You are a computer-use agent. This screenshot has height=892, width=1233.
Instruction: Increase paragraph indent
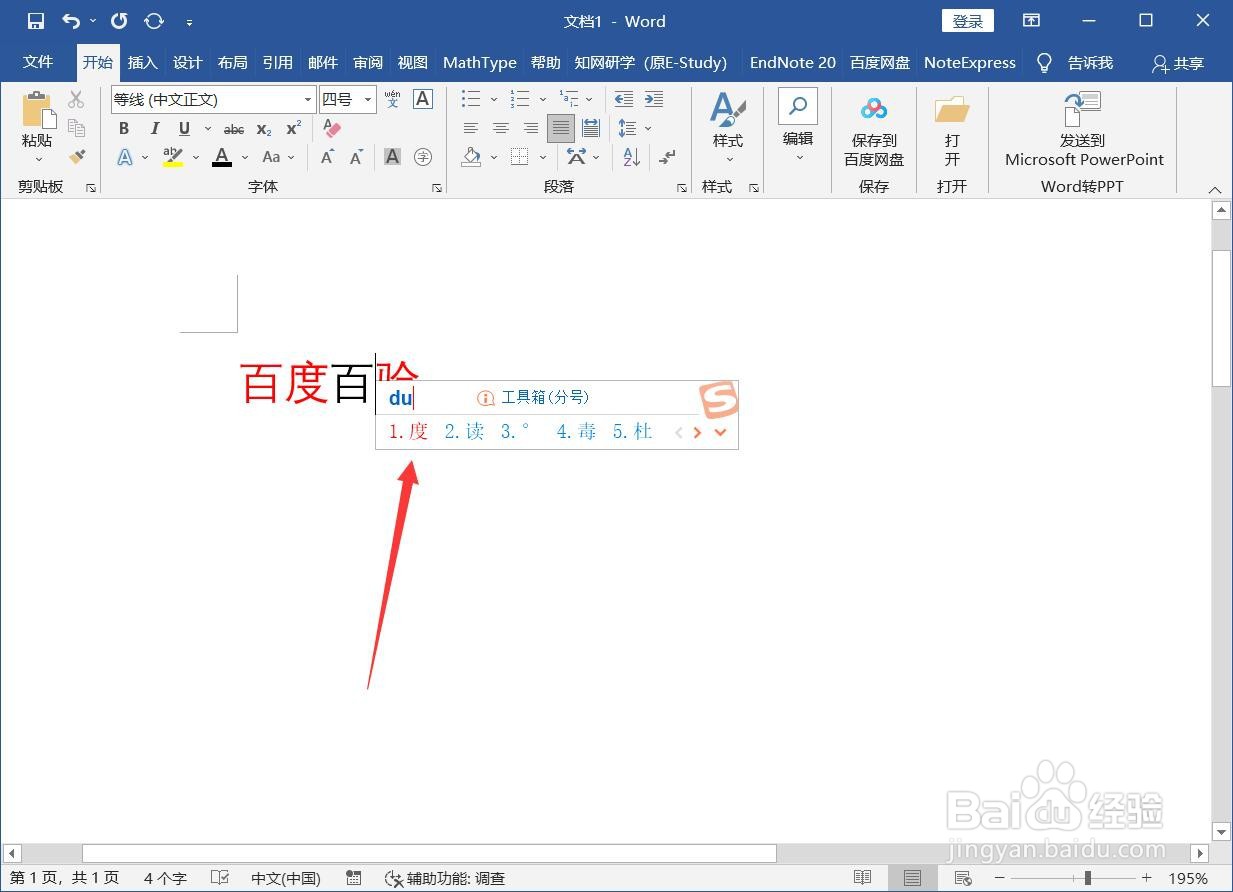click(654, 99)
